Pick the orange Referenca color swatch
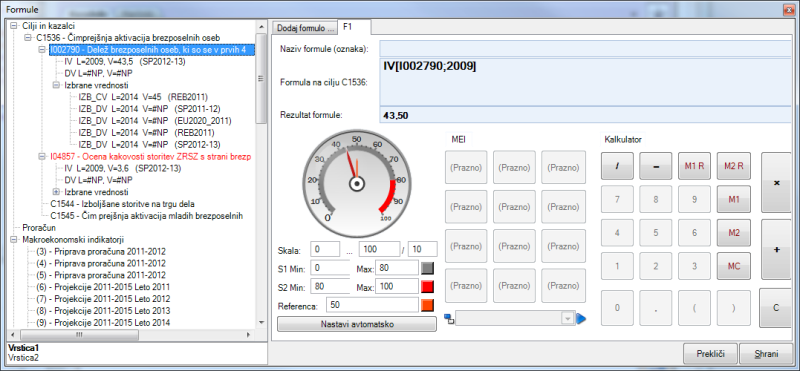This screenshot has width=800, height=371. 428,306
